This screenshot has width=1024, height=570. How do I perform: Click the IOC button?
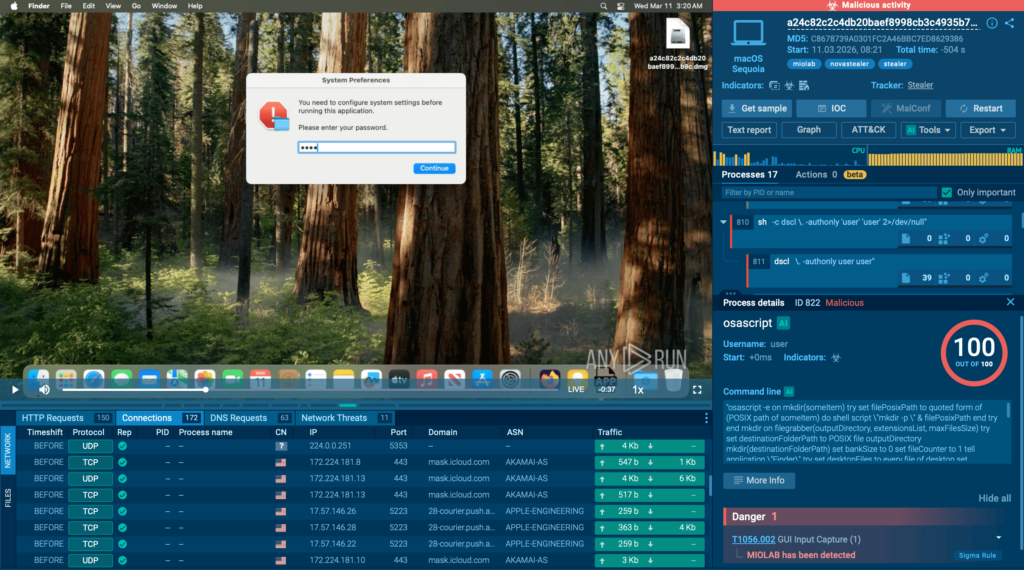click(831, 108)
